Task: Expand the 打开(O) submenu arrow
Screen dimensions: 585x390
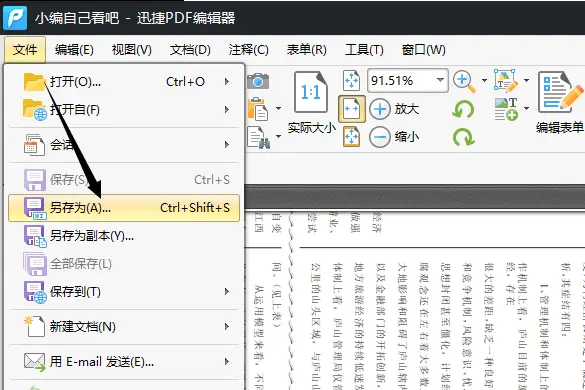Action: pos(227,81)
